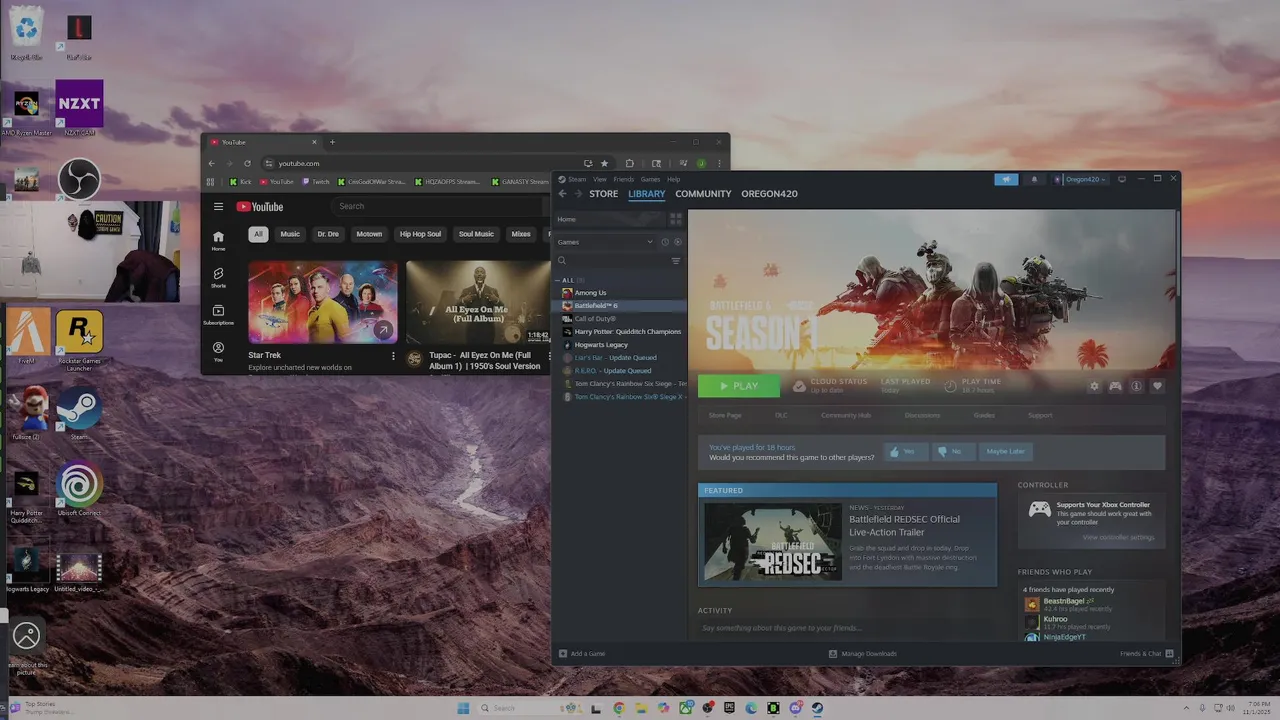Open Steam announcements megaphone icon
Viewport: 1280px width, 720px height.
(x=1006, y=179)
